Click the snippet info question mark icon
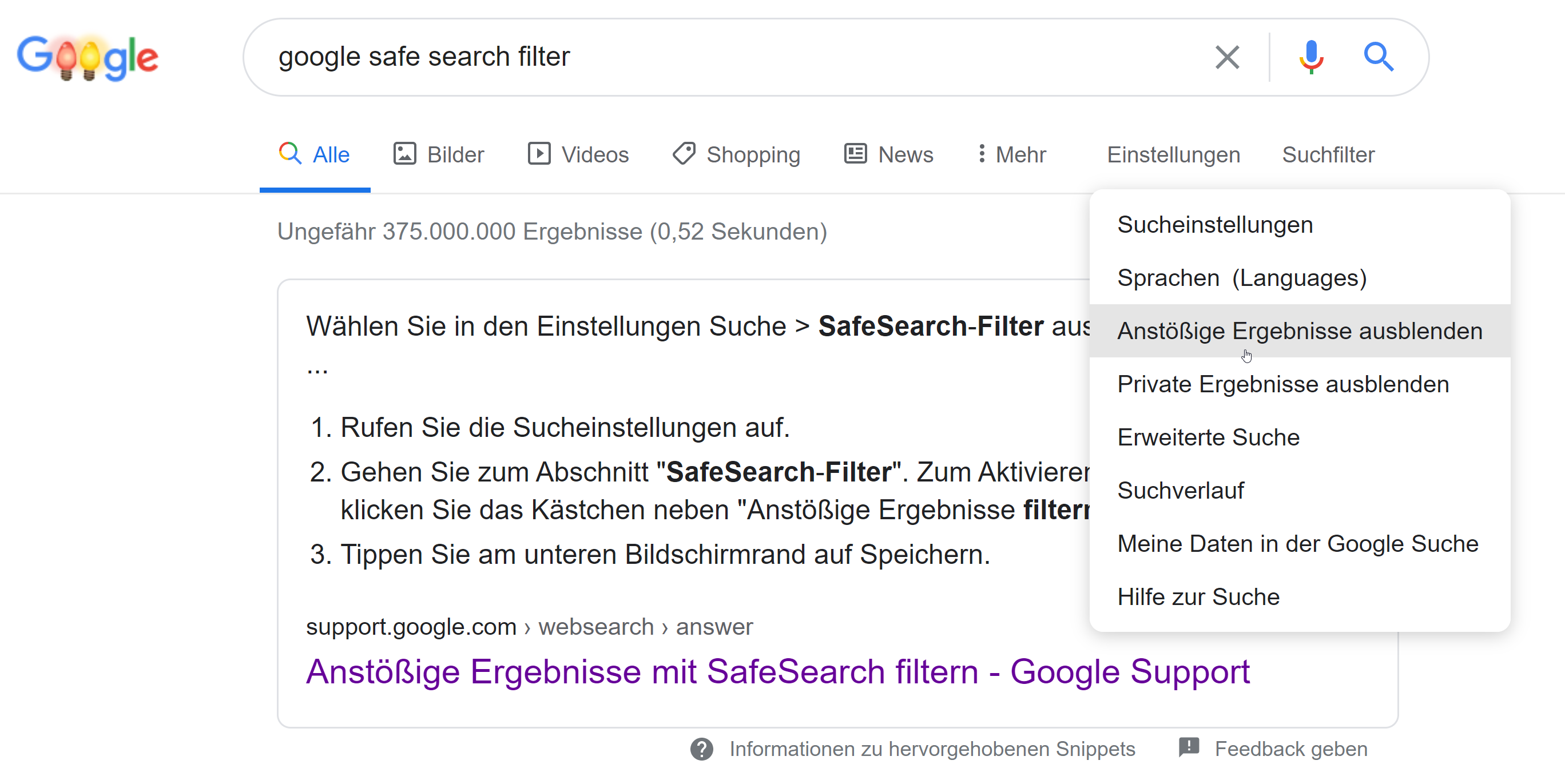Image resolution: width=1565 pixels, height=784 pixels. coord(702,749)
